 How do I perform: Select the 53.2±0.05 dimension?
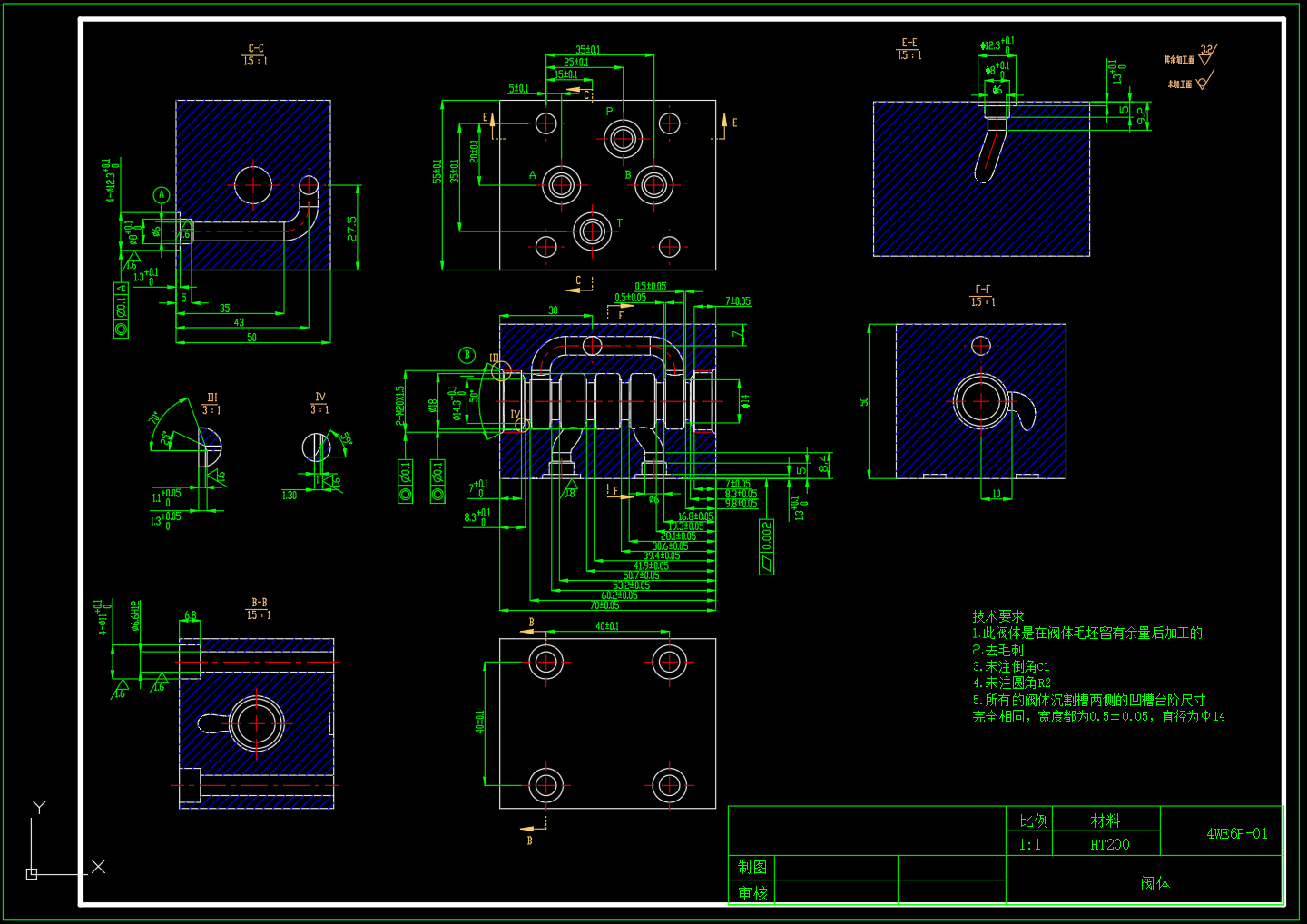[631, 585]
